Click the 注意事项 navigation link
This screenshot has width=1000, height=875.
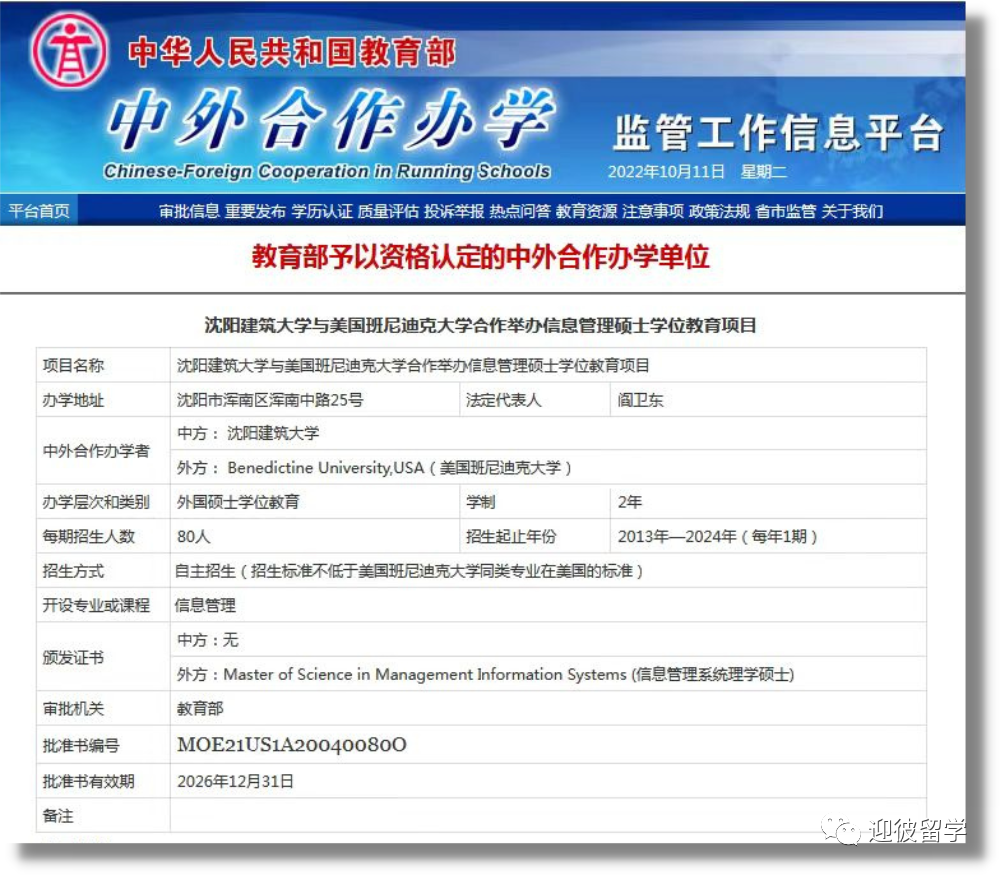(653, 211)
